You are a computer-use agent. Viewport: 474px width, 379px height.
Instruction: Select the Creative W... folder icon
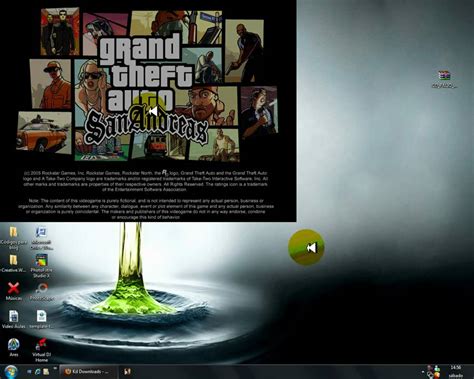pos(13,263)
